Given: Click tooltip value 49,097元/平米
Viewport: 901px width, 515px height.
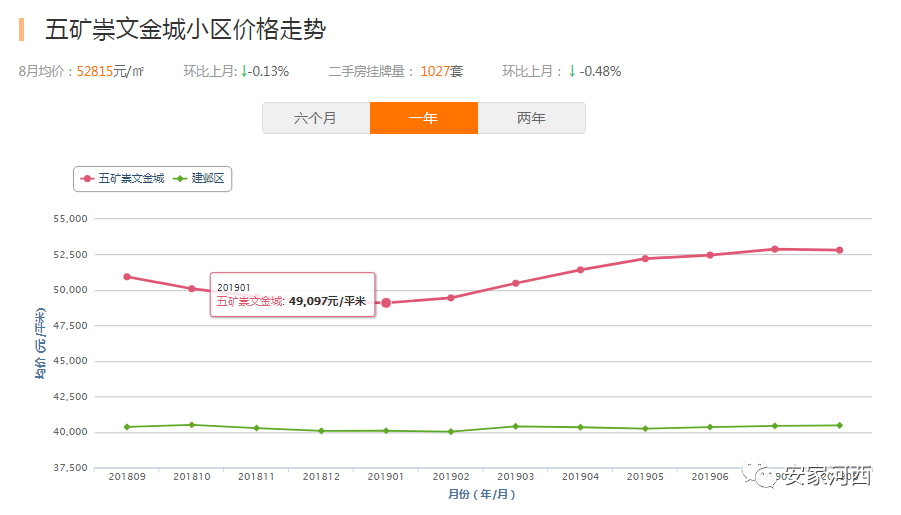Looking at the screenshot, I should 328,301.
